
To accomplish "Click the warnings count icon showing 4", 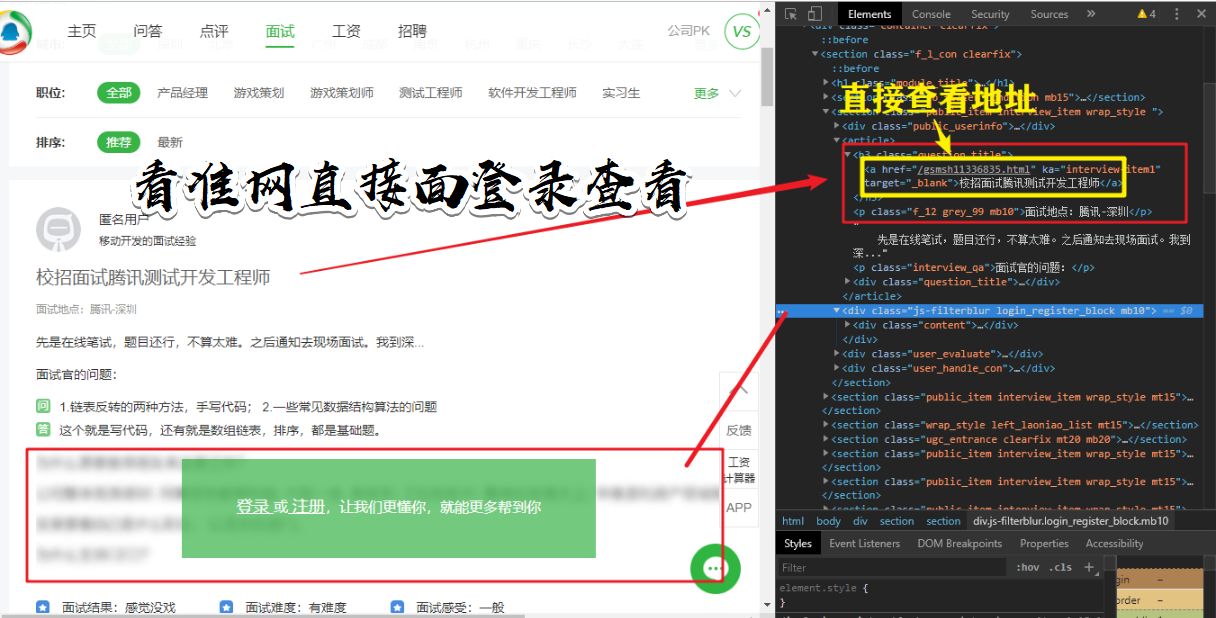I will coord(1146,14).
